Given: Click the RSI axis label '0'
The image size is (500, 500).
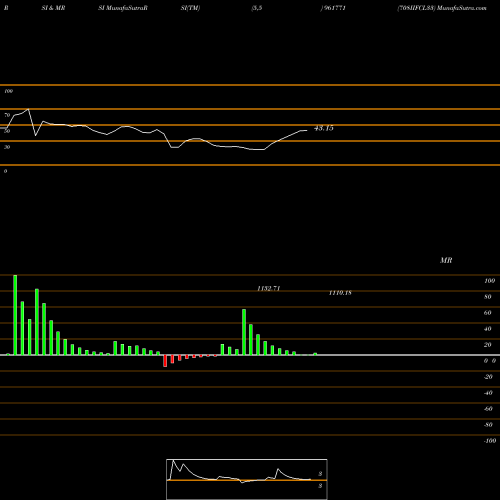Looking at the screenshot, I should point(5,171).
